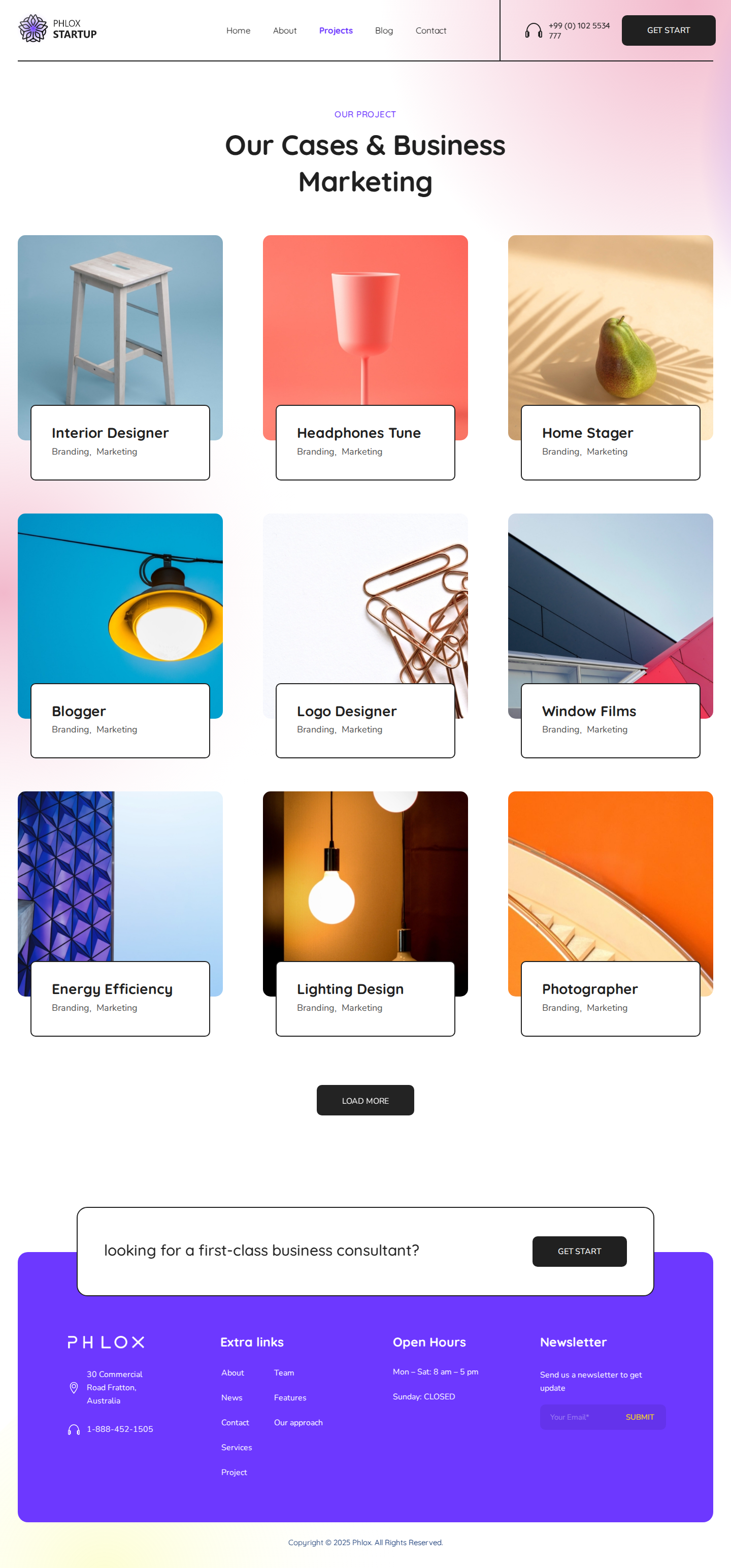731x1568 pixels.
Task: Click the Phlox Startup flower logo
Action: pos(33,28)
